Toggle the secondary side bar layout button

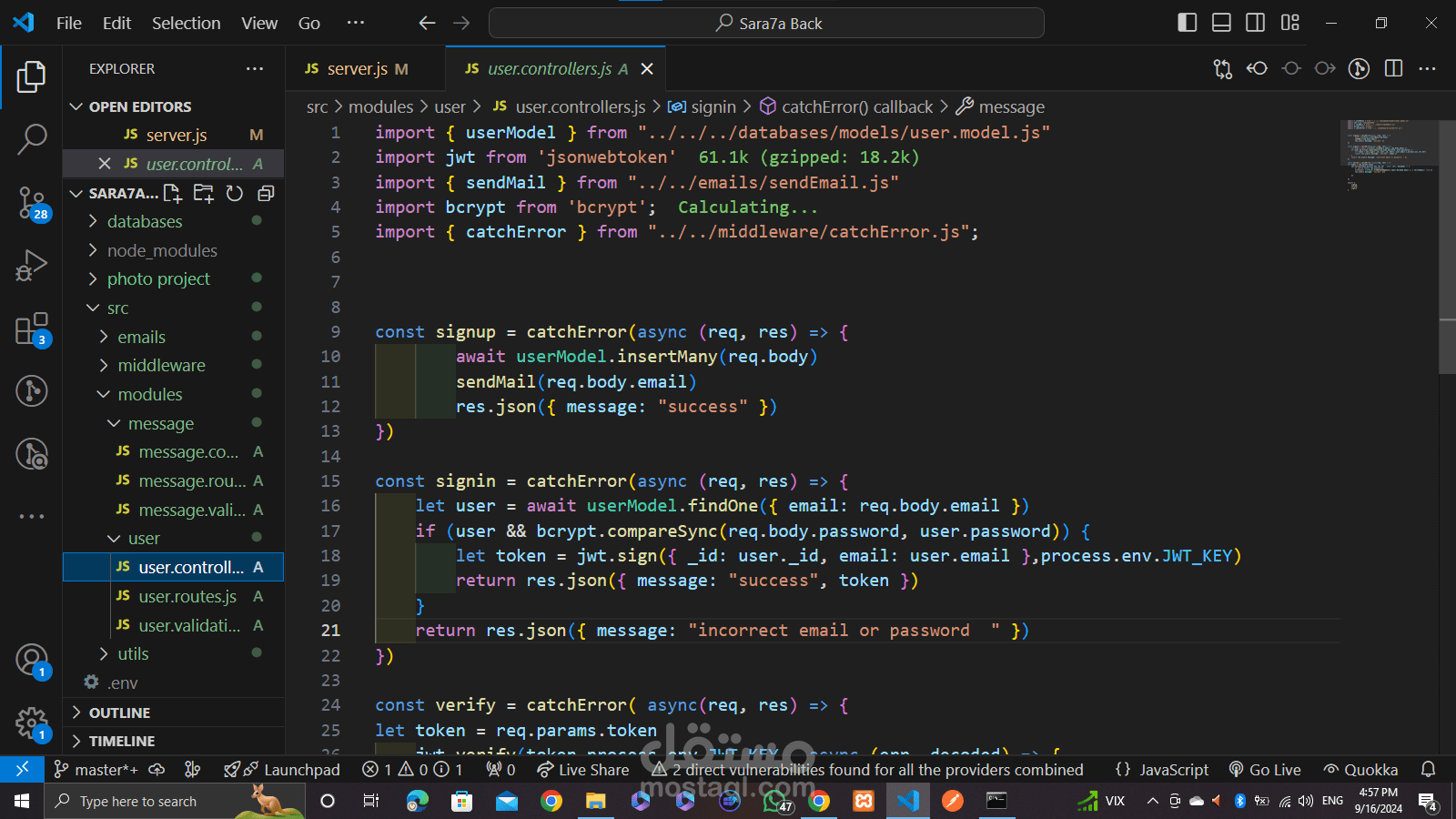click(1255, 23)
